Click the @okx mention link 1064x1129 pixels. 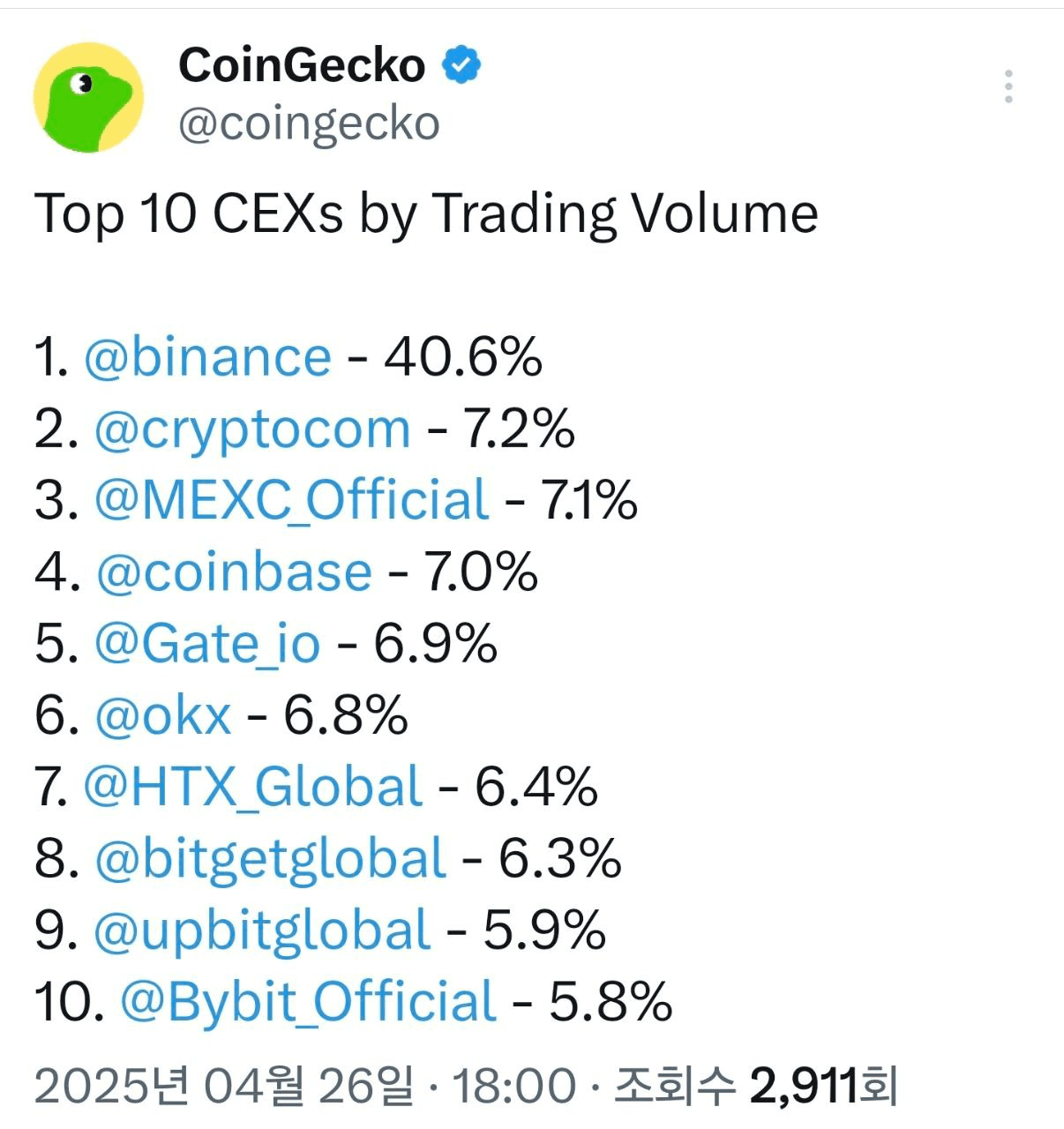[x=163, y=715]
